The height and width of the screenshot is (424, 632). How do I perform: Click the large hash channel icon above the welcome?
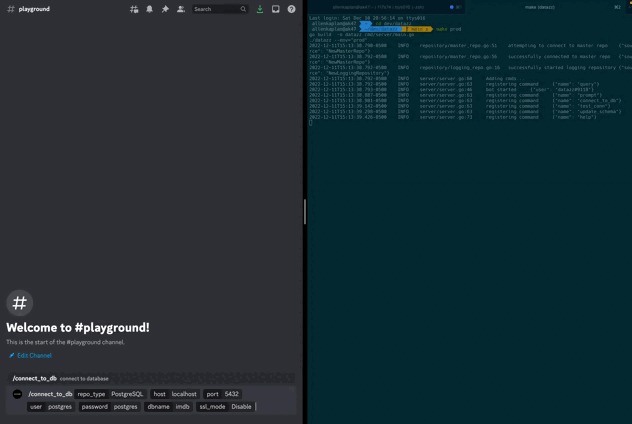click(x=19, y=303)
